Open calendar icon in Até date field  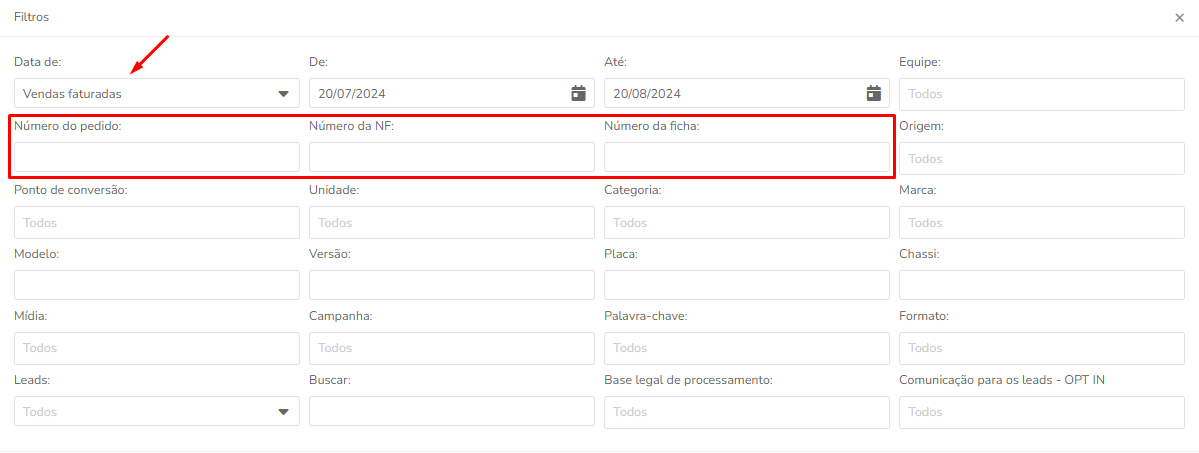click(x=873, y=93)
